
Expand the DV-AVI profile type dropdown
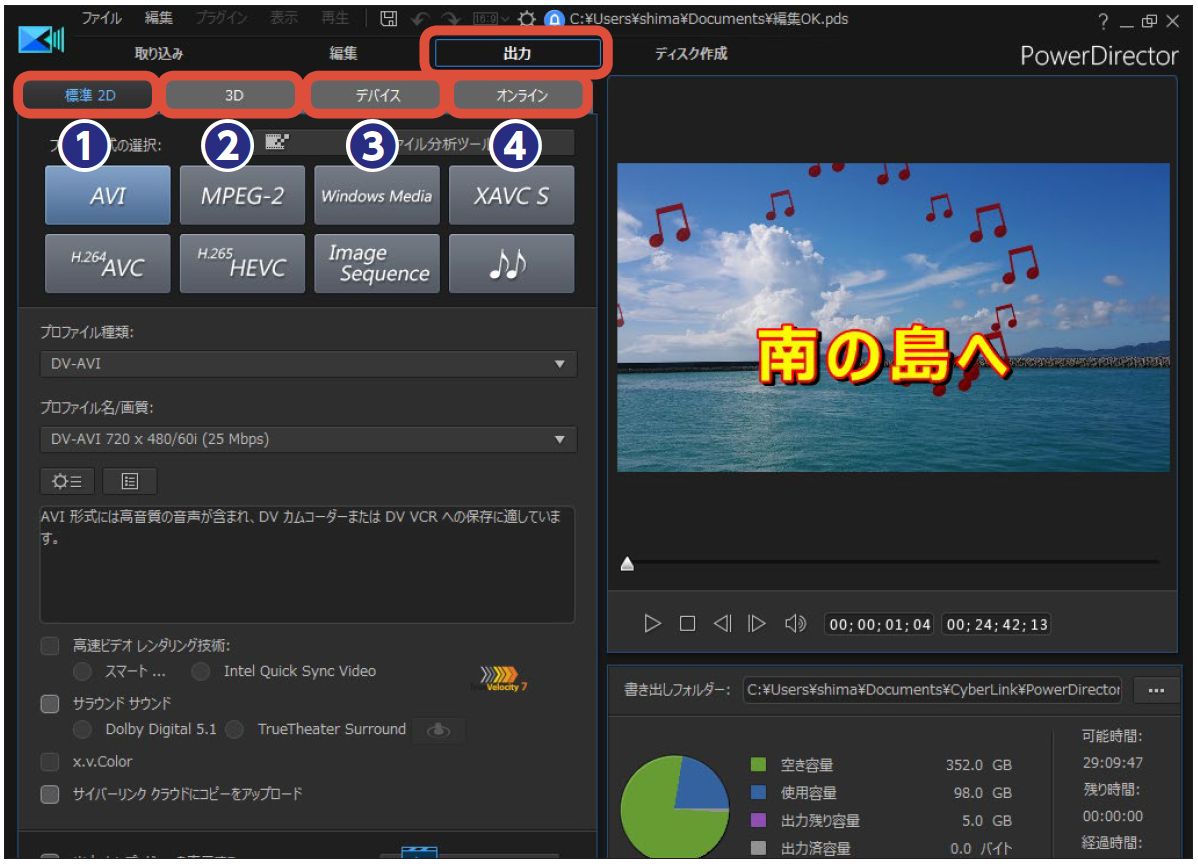point(308,364)
